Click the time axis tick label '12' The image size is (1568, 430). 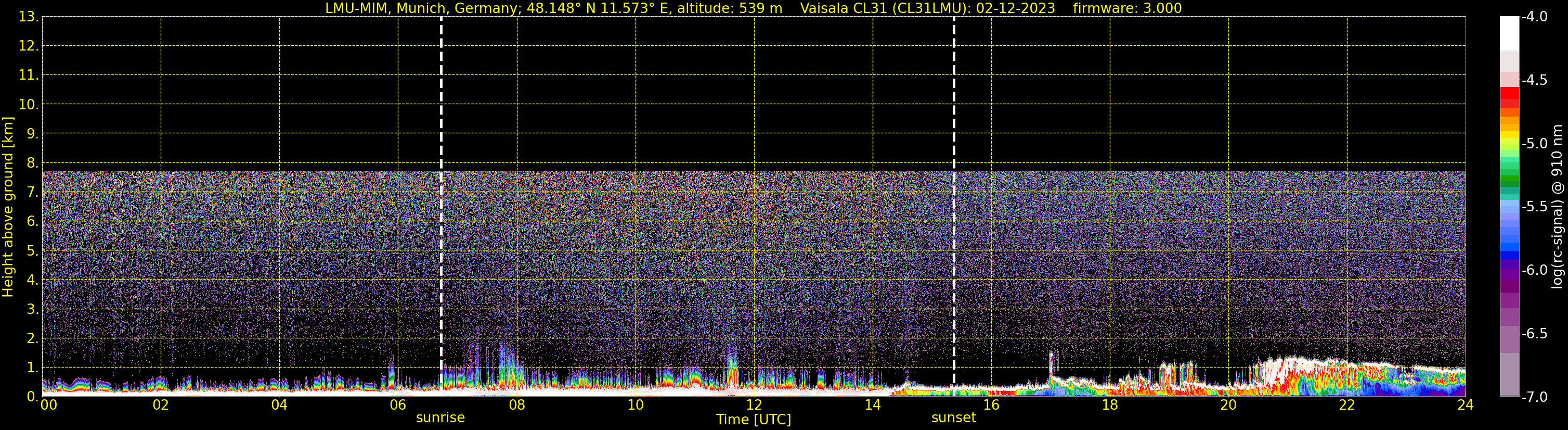click(x=754, y=405)
